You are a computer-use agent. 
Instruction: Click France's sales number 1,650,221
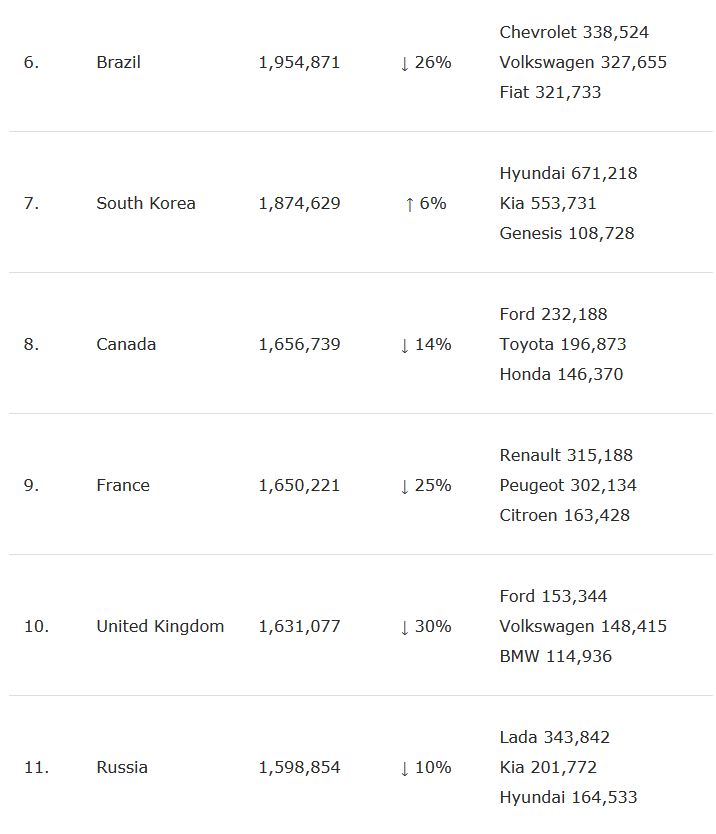[x=299, y=485]
